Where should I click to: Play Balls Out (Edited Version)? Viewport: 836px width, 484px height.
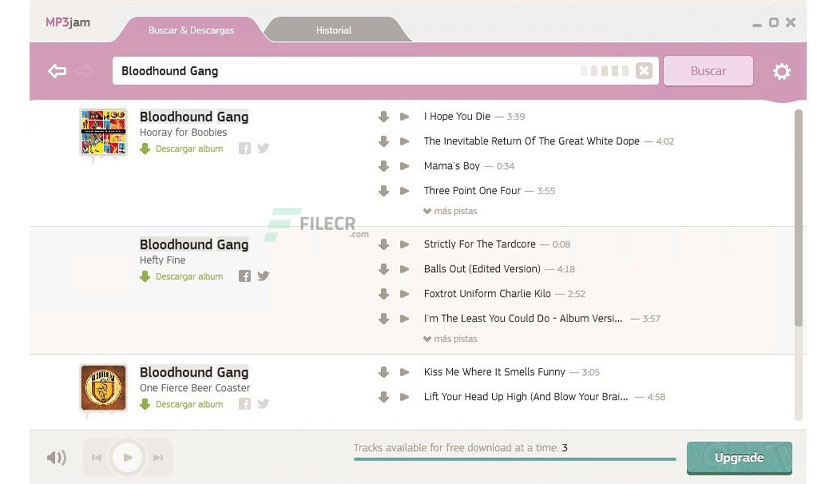click(405, 269)
